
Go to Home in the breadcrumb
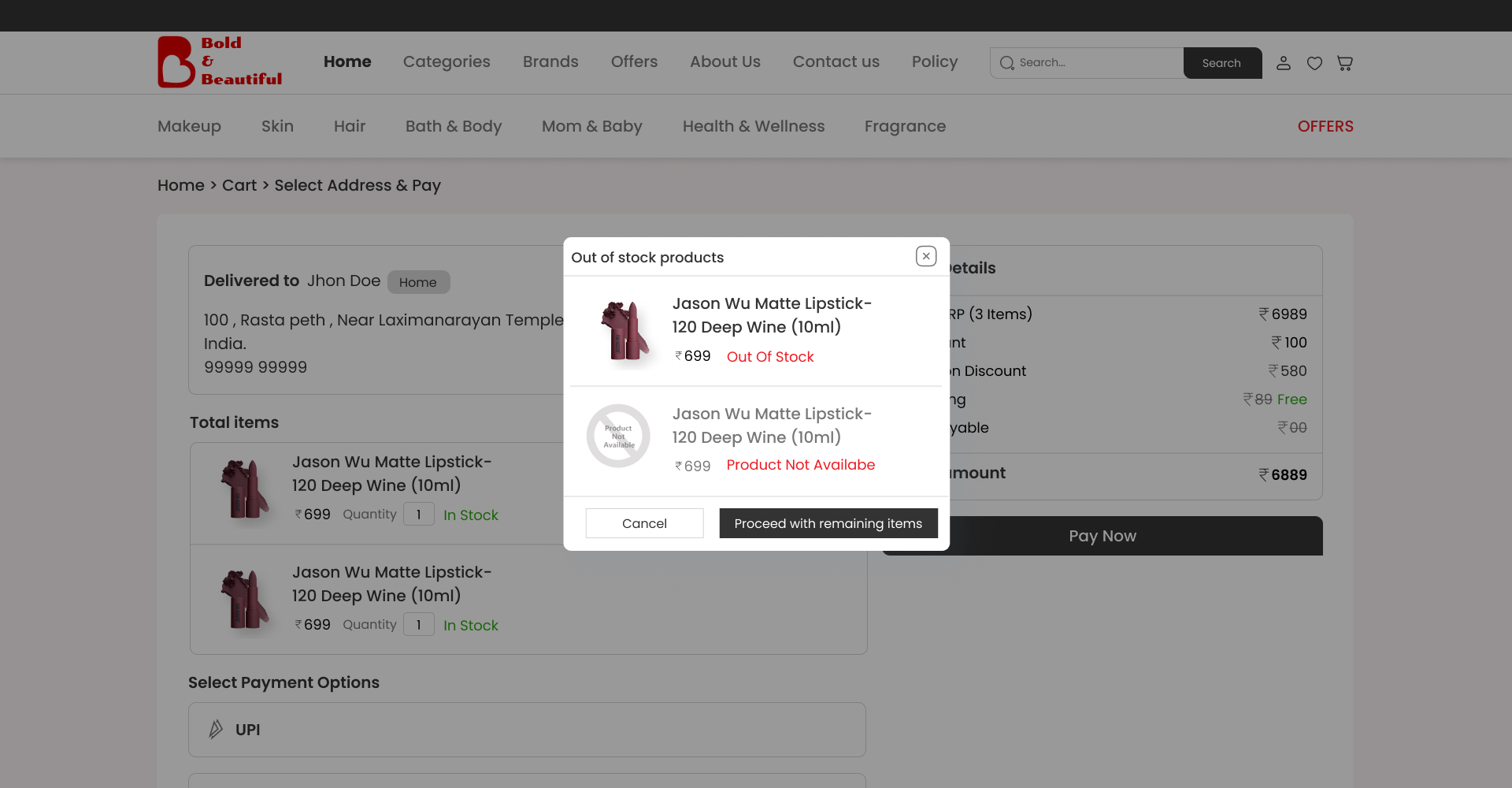(x=181, y=185)
